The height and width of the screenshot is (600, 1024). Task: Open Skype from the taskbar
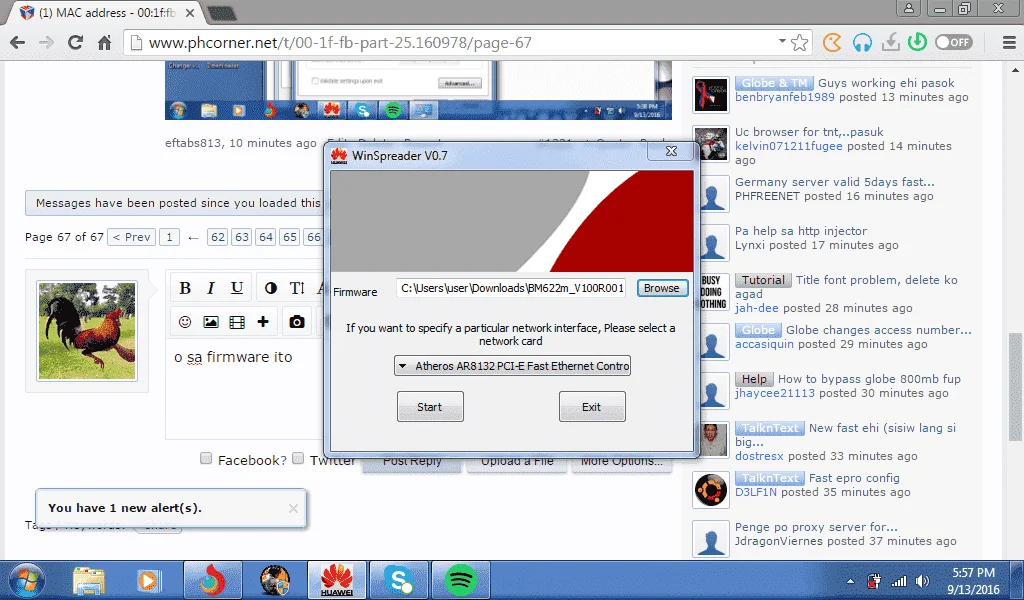398,580
